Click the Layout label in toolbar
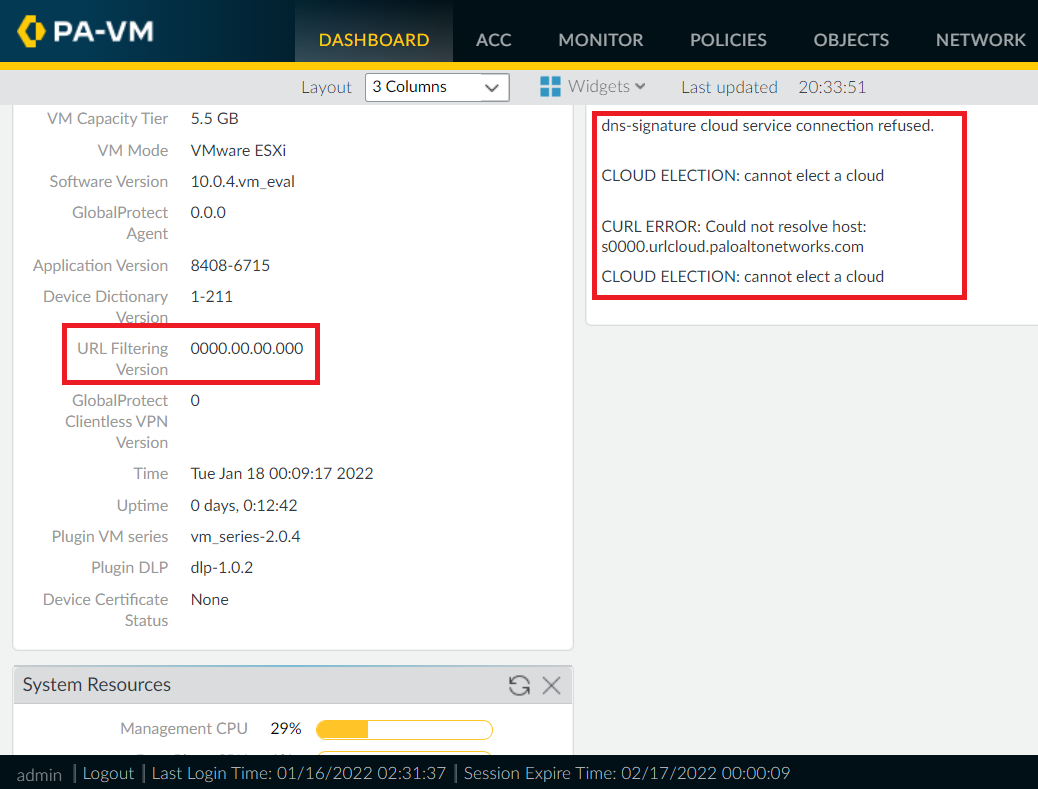 pos(326,87)
